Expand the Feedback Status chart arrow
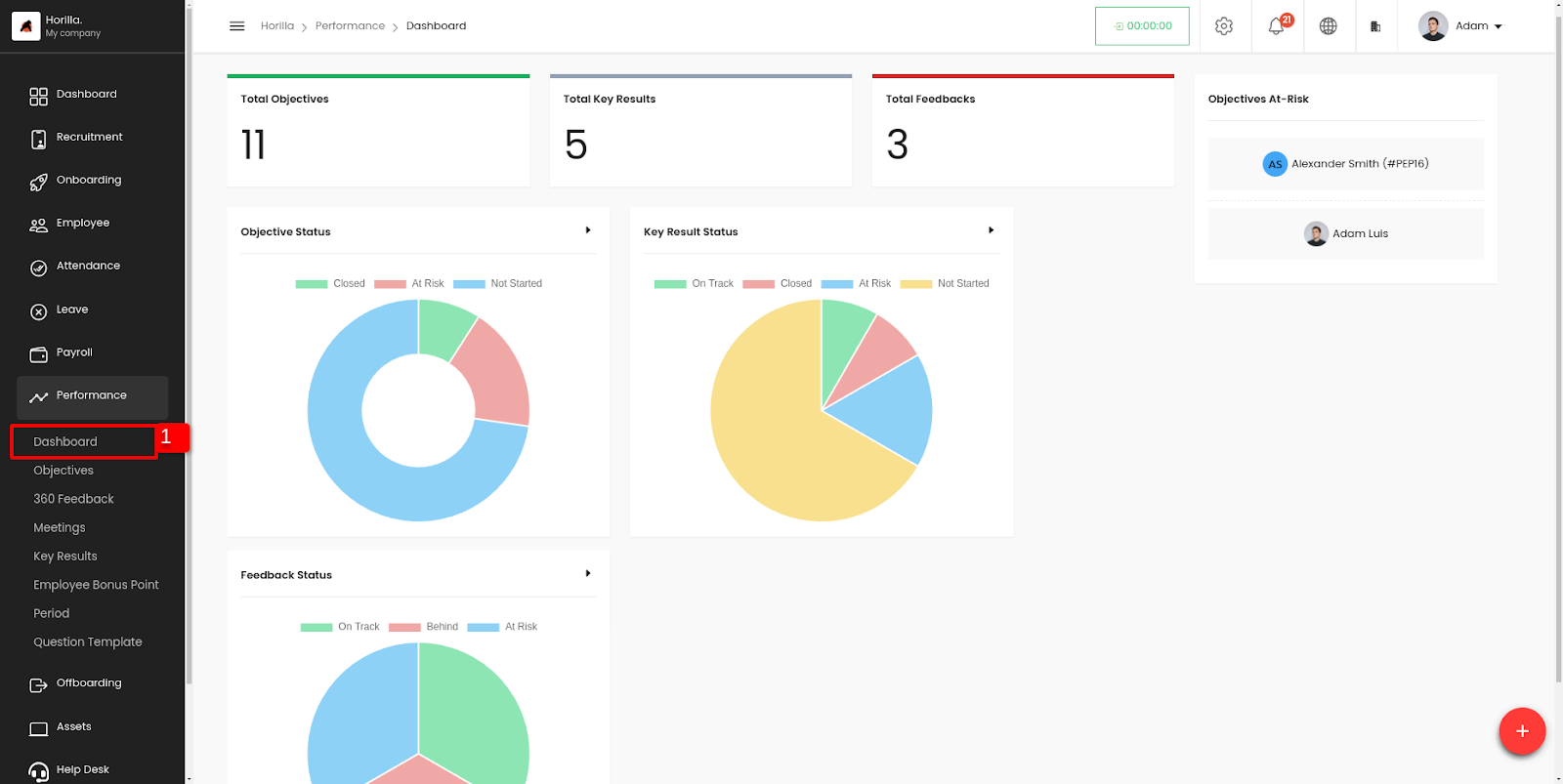 (x=588, y=574)
